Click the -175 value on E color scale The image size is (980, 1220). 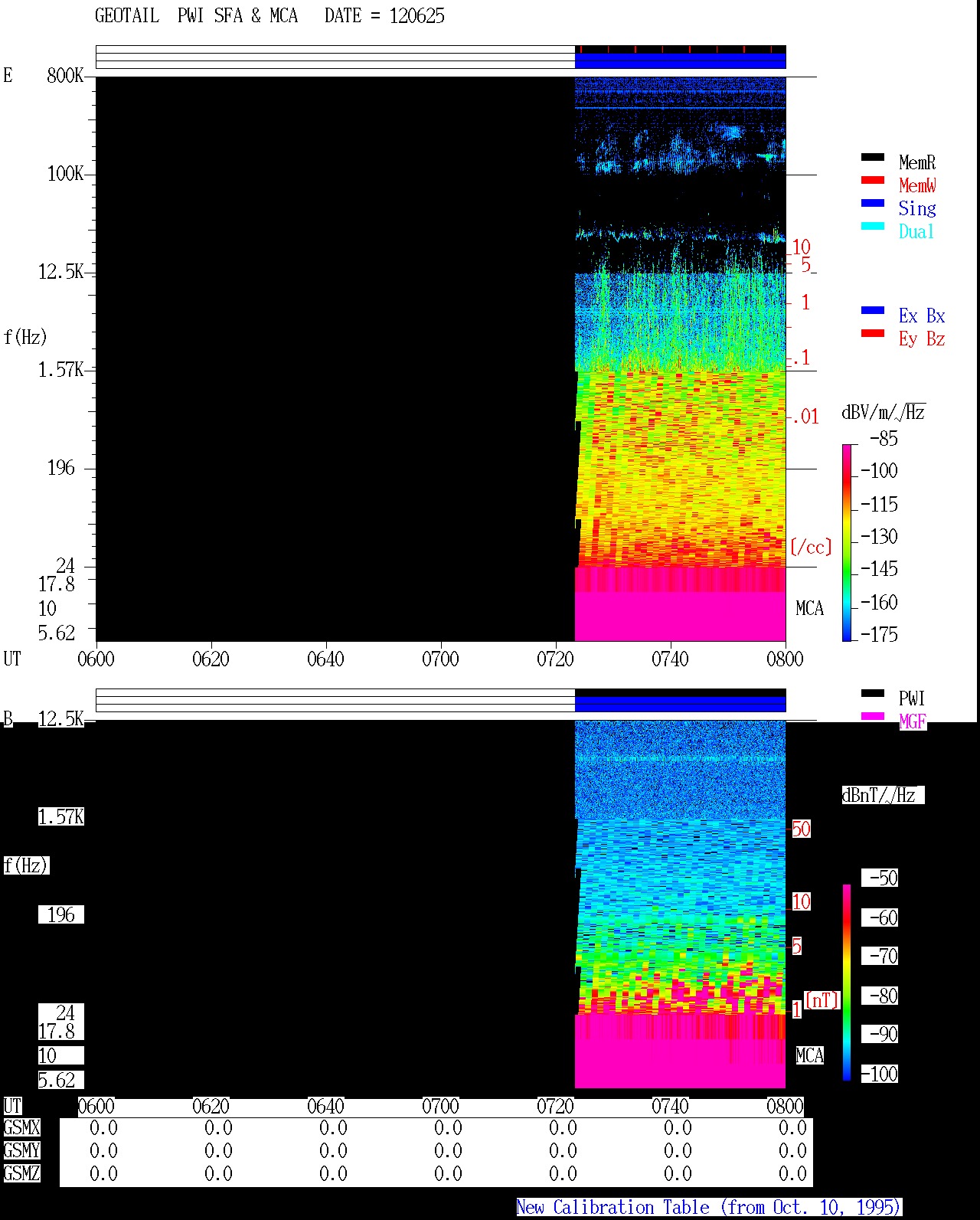pos(879,634)
